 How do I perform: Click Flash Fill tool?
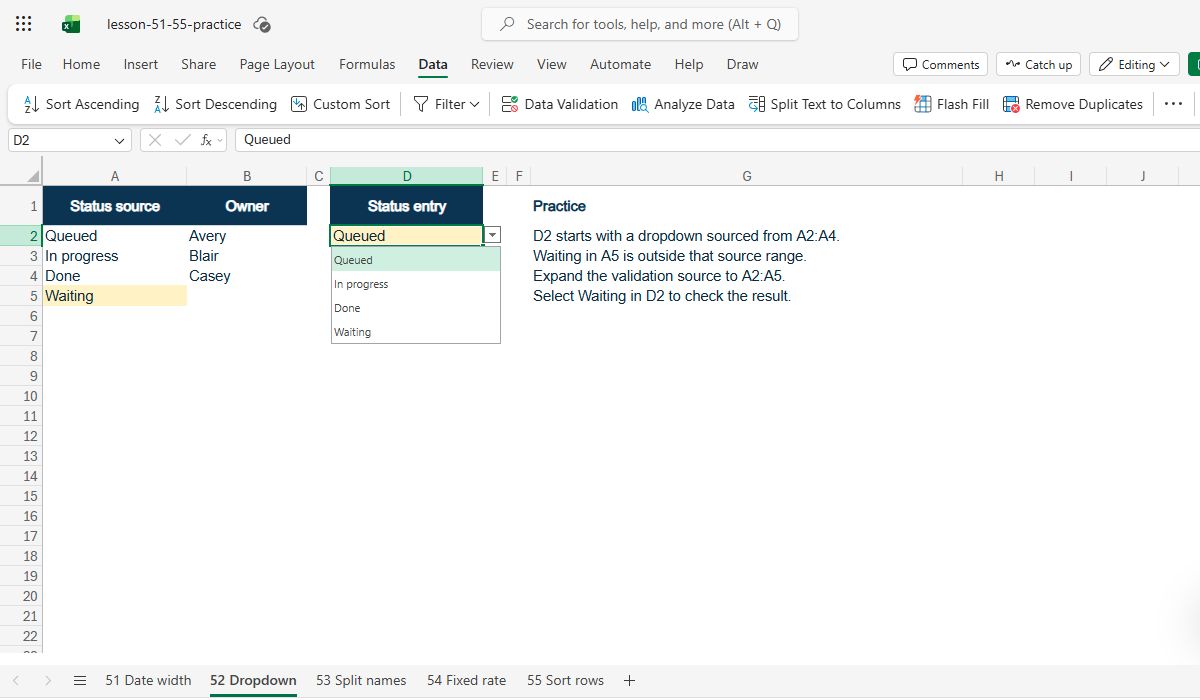pos(951,104)
